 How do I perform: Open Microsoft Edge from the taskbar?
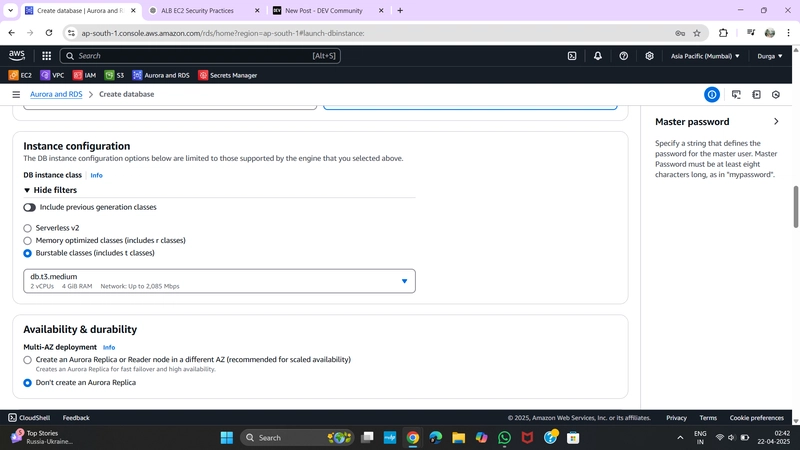(435, 438)
